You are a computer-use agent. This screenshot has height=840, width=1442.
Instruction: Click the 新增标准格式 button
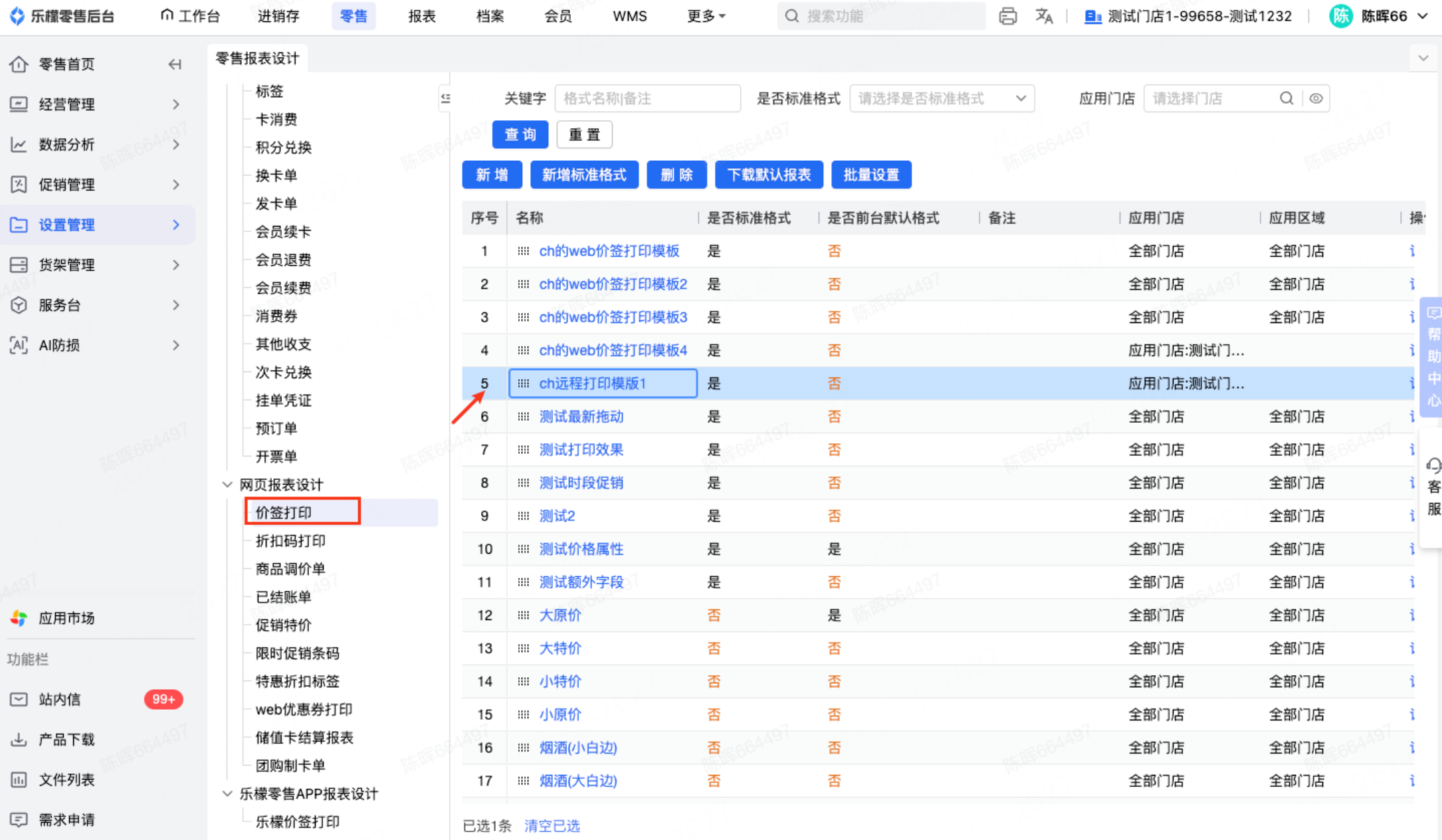click(x=584, y=175)
